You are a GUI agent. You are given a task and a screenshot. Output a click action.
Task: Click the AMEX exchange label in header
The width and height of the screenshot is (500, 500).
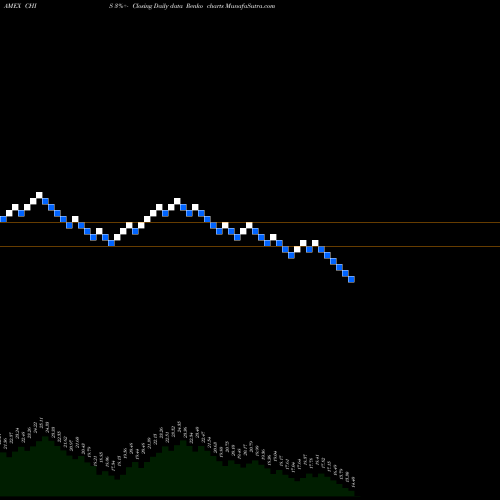pos(12,6)
